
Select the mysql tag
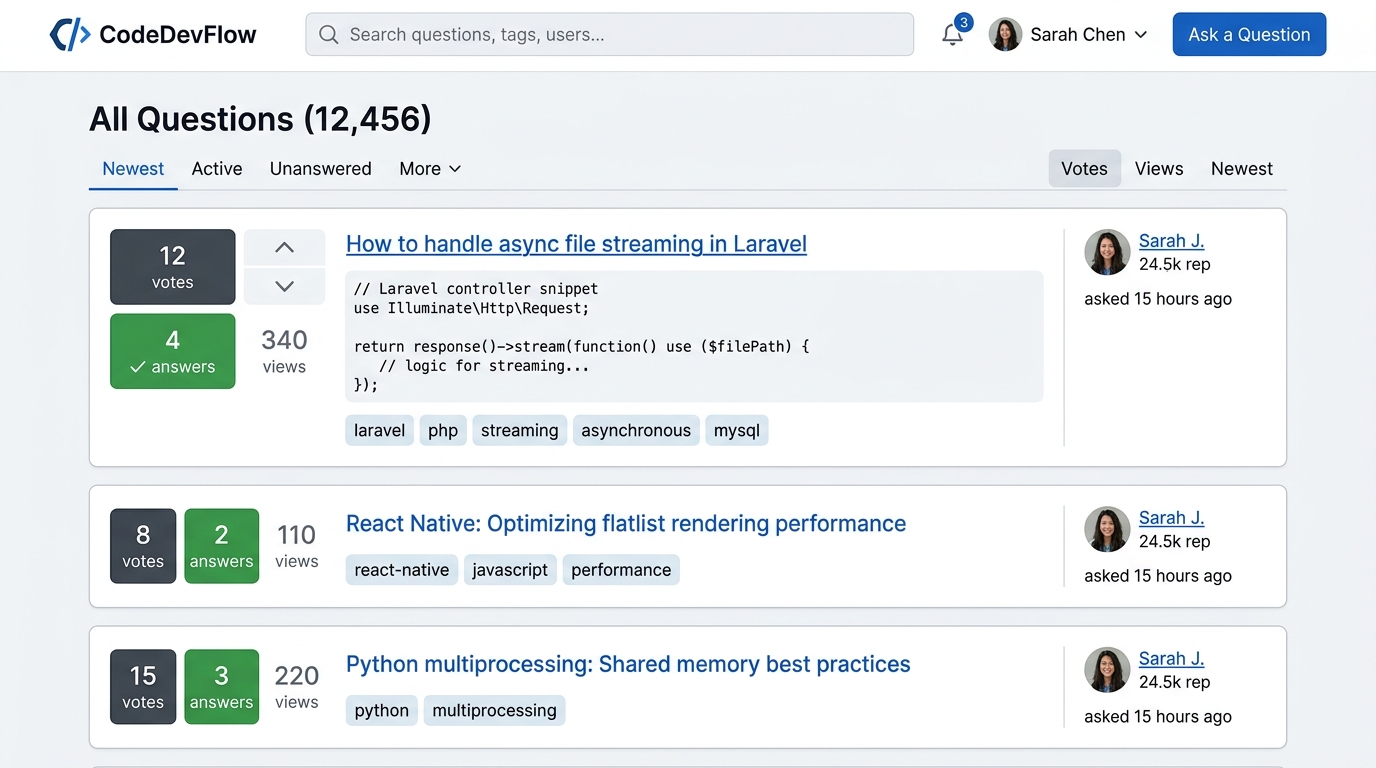(x=737, y=431)
